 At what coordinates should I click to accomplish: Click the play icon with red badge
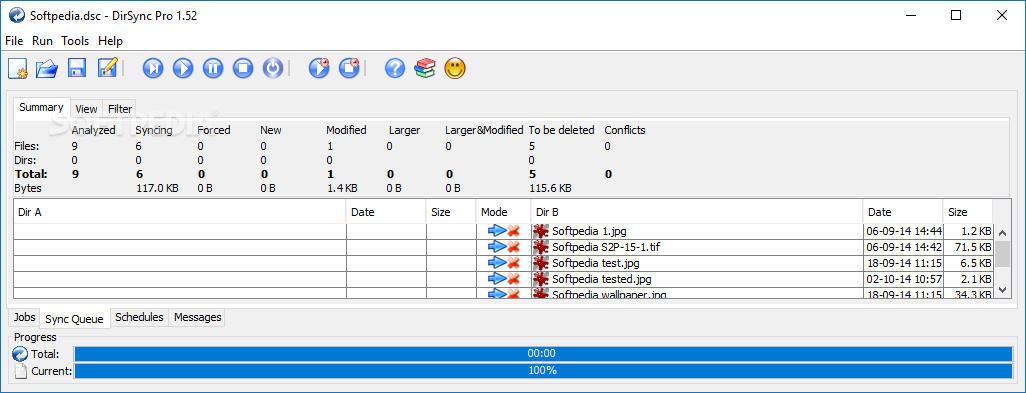pos(319,68)
